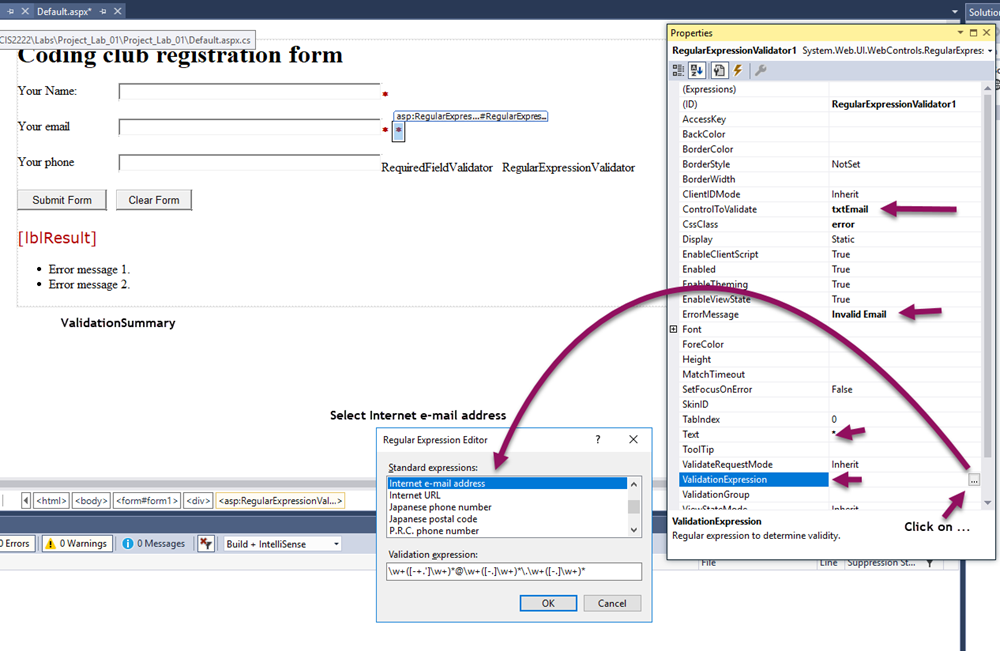The height and width of the screenshot is (651, 1000).
Task: Open the Solution Explorer tab
Action: click(982, 12)
